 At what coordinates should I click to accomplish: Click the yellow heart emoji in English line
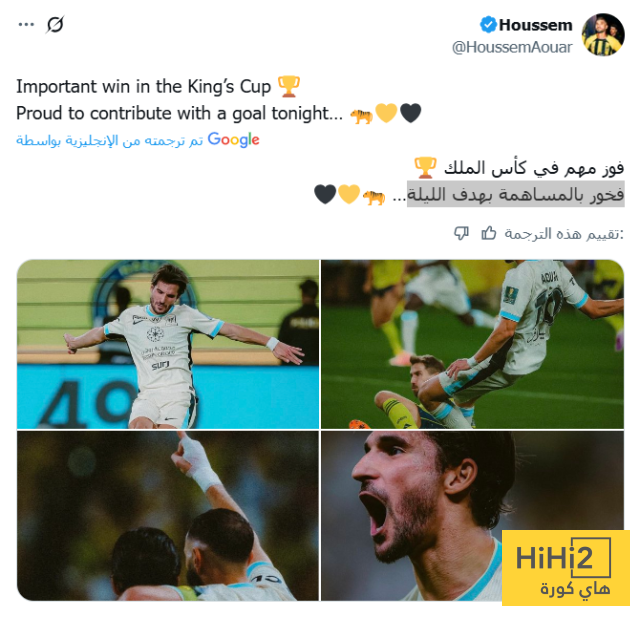[x=386, y=113]
